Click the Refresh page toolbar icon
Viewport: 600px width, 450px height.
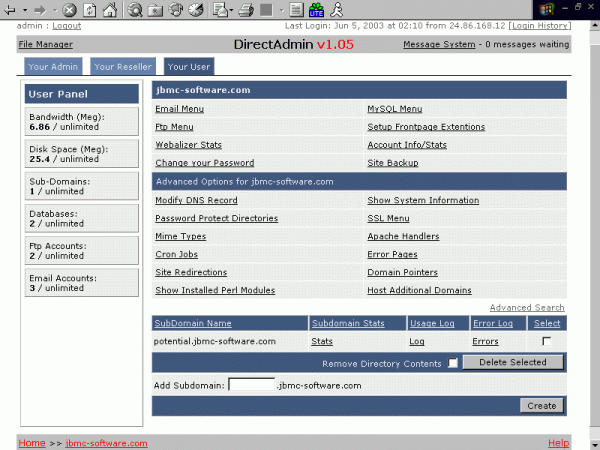click(x=90, y=10)
